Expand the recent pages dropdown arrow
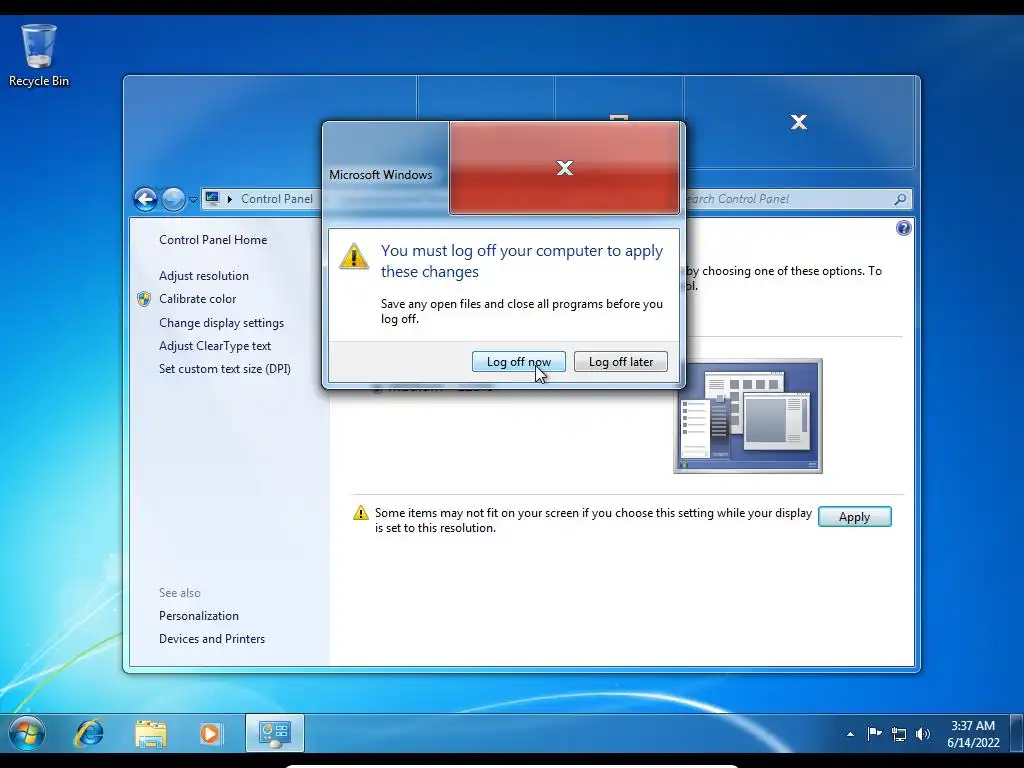This screenshot has width=1024, height=768. click(193, 199)
